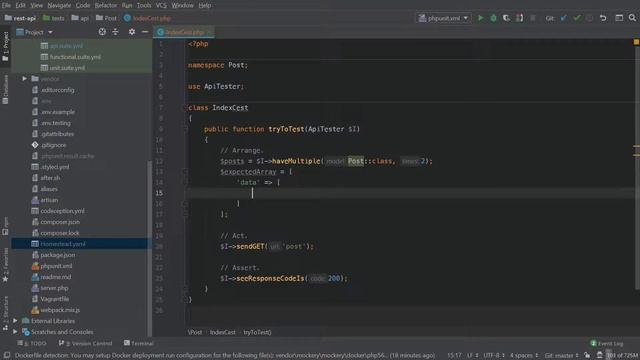Viewport: 640px width, 360px height.
Task: Change 4 spaces indent setting
Action: point(524,356)
